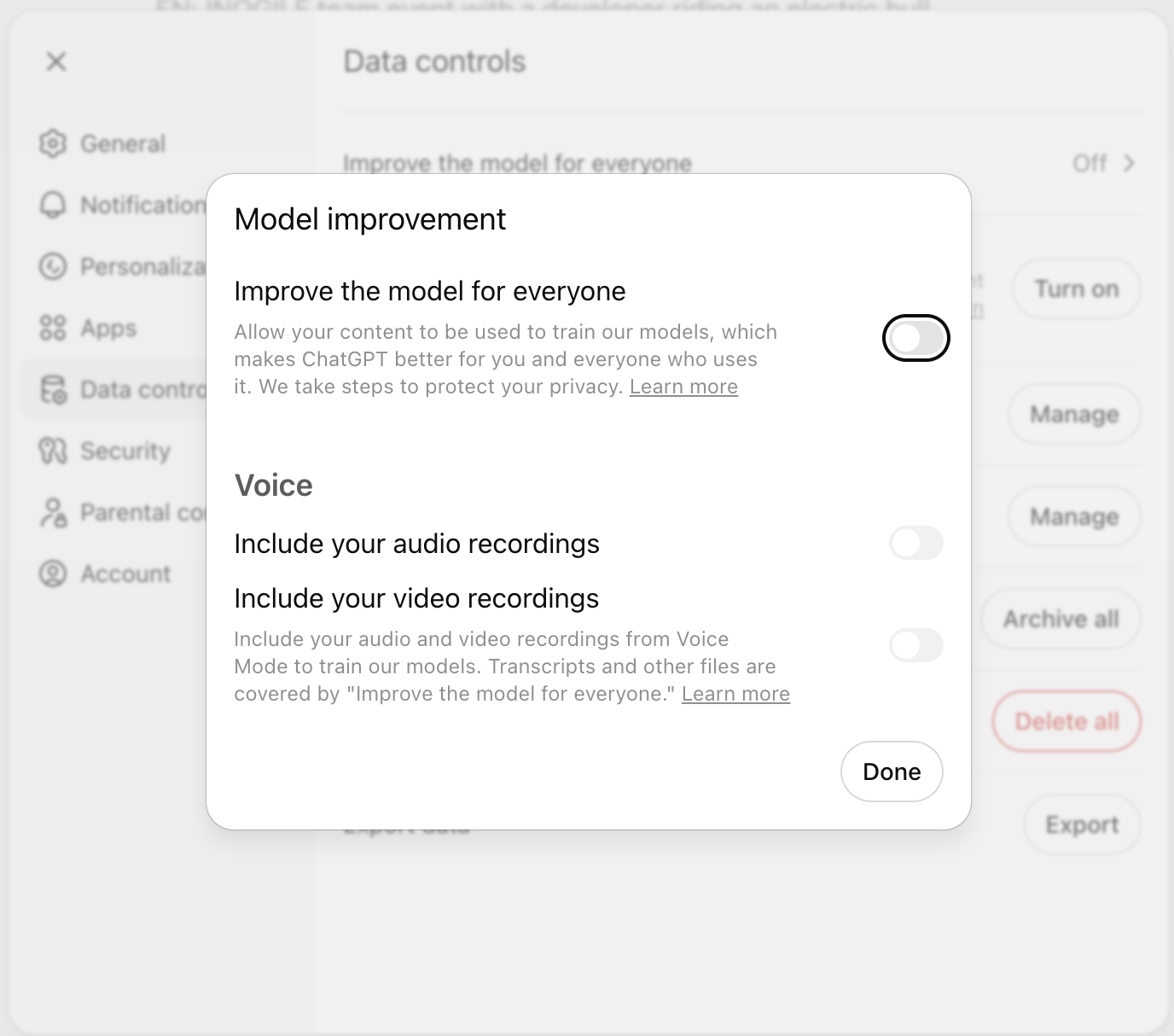Toggle Include your audio recordings
Screen dimensions: 1174x1036
[916, 543]
